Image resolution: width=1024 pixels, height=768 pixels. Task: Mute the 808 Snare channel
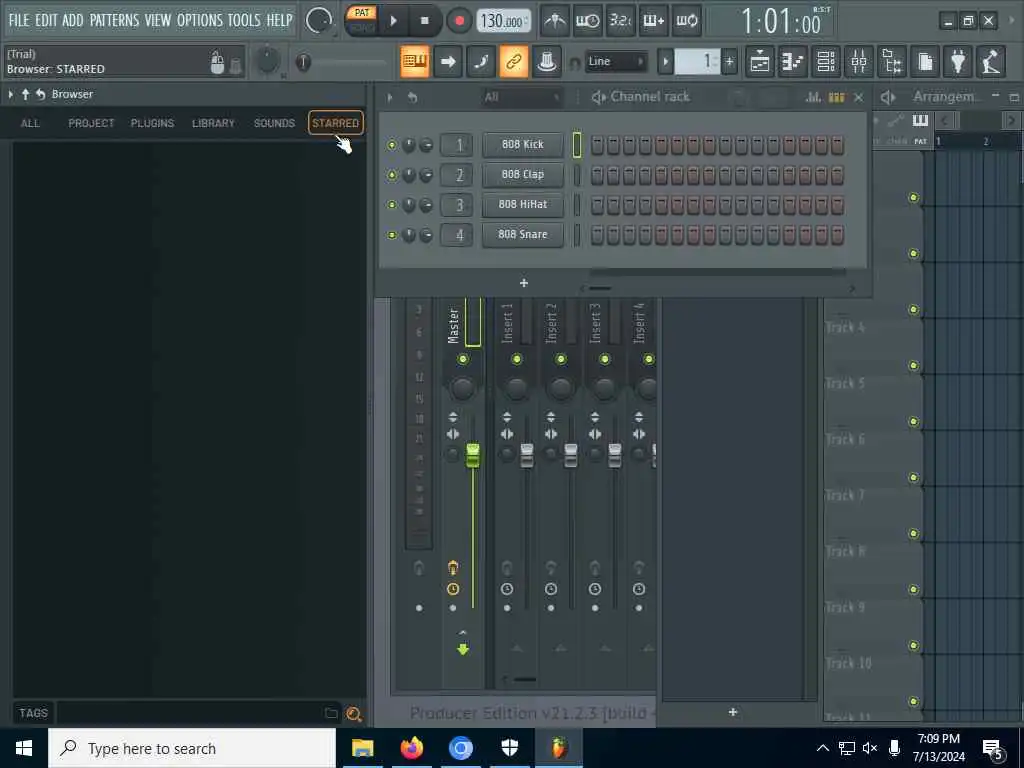click(x=392, y=235)
